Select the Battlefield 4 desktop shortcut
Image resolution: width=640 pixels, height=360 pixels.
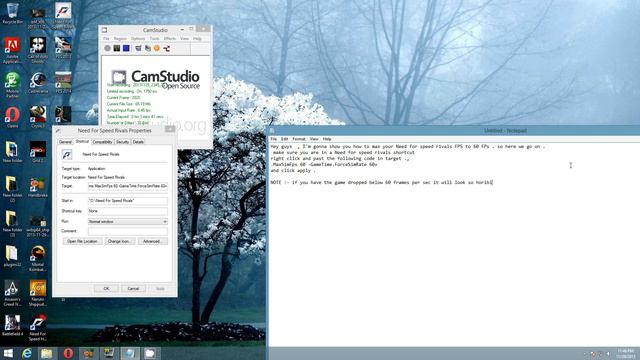tap(12, 325)
